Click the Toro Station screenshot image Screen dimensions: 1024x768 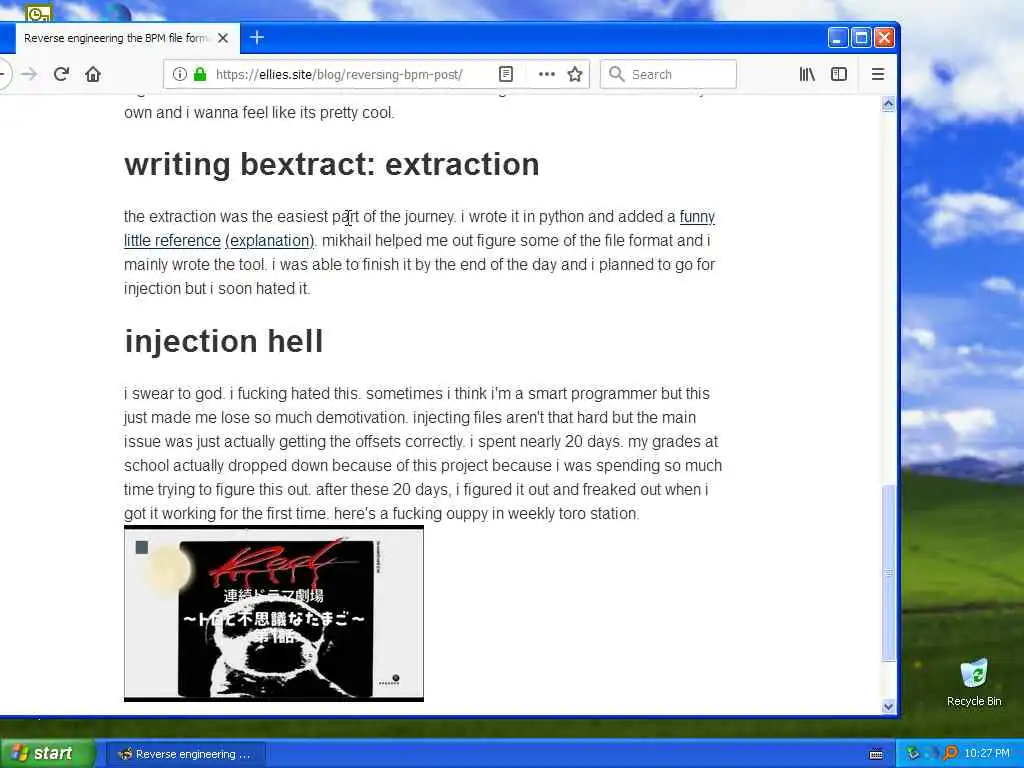(274, 613)
